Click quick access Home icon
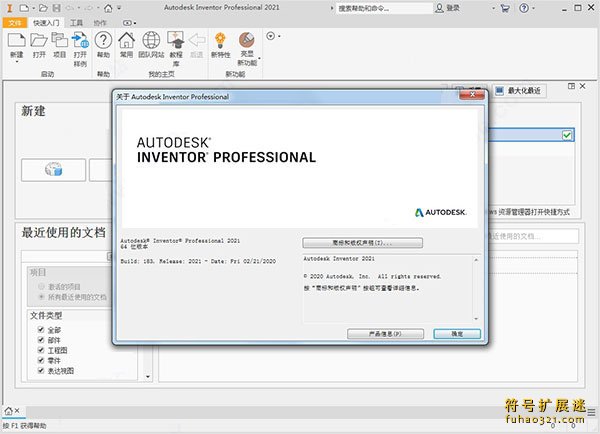The width and height of the screenshot is (600, 434). pyautogui.click(x=108, y=8)
